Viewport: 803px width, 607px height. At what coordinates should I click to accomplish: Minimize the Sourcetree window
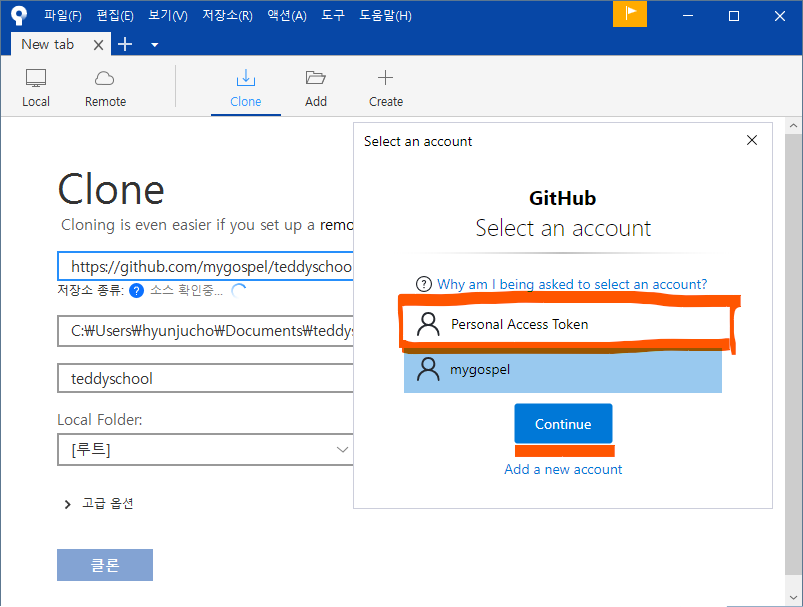688,16
